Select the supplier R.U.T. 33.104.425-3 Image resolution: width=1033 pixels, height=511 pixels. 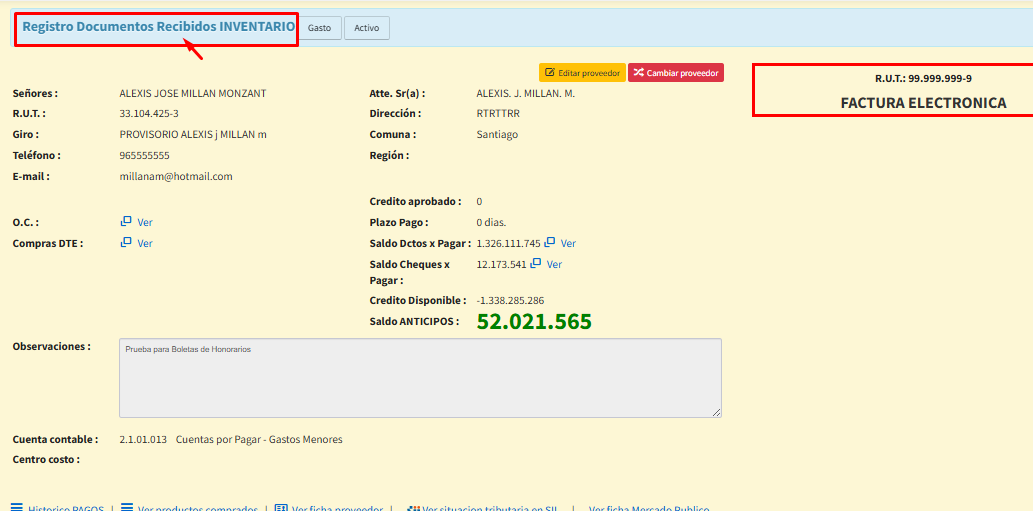coord(149,113)
